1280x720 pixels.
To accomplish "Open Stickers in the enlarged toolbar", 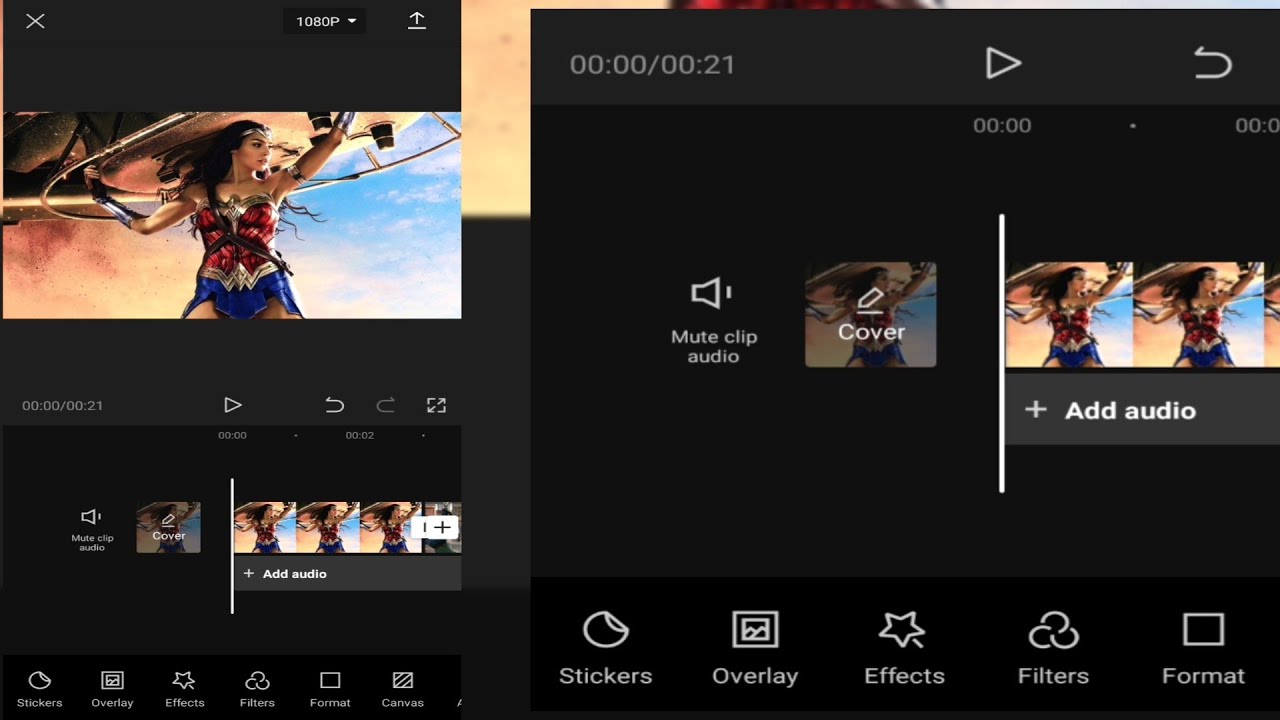I will [x=605, y=648].
